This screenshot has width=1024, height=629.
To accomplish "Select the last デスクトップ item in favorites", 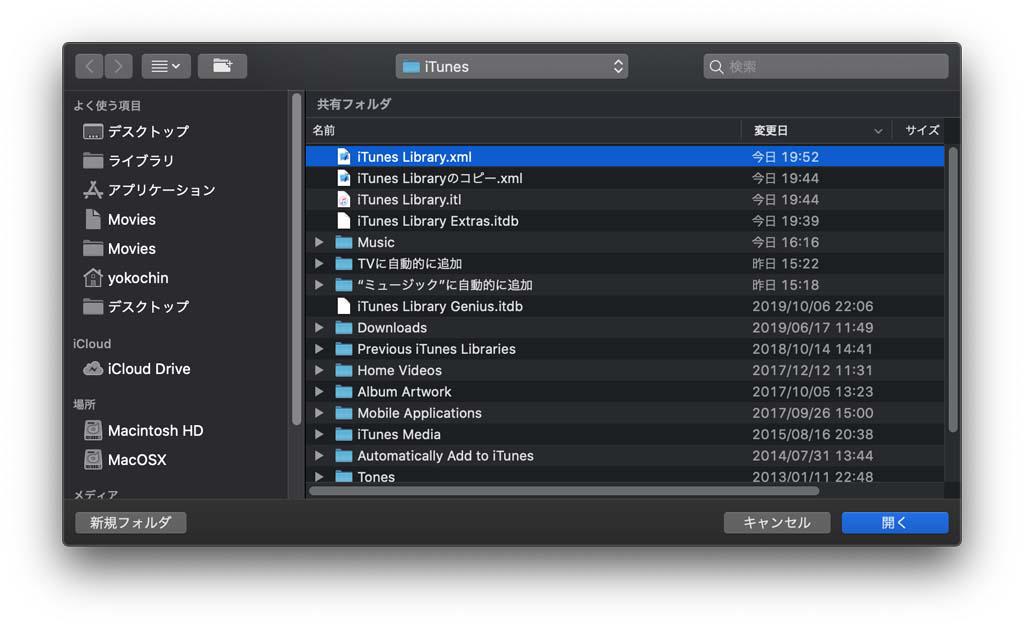I will click(x=136, y=307).
